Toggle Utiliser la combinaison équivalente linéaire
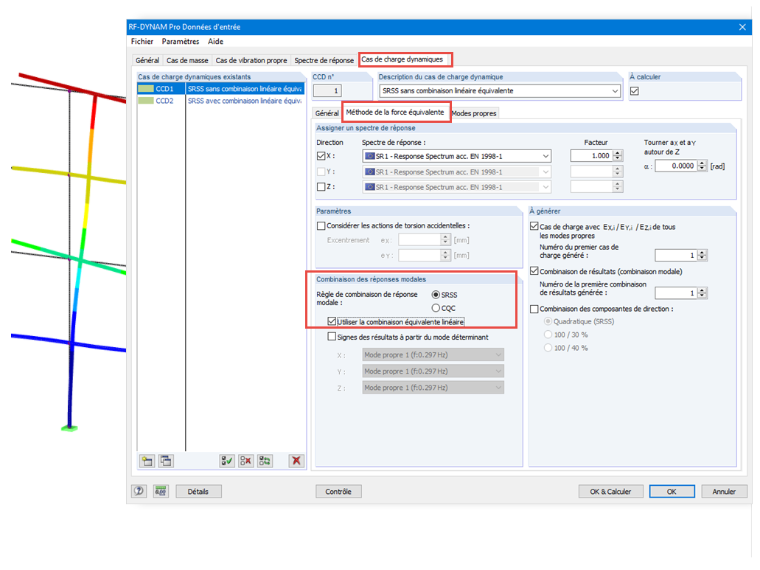Image resolution: width=760 pixels, height=570 pixels. (x=332, y=321)
